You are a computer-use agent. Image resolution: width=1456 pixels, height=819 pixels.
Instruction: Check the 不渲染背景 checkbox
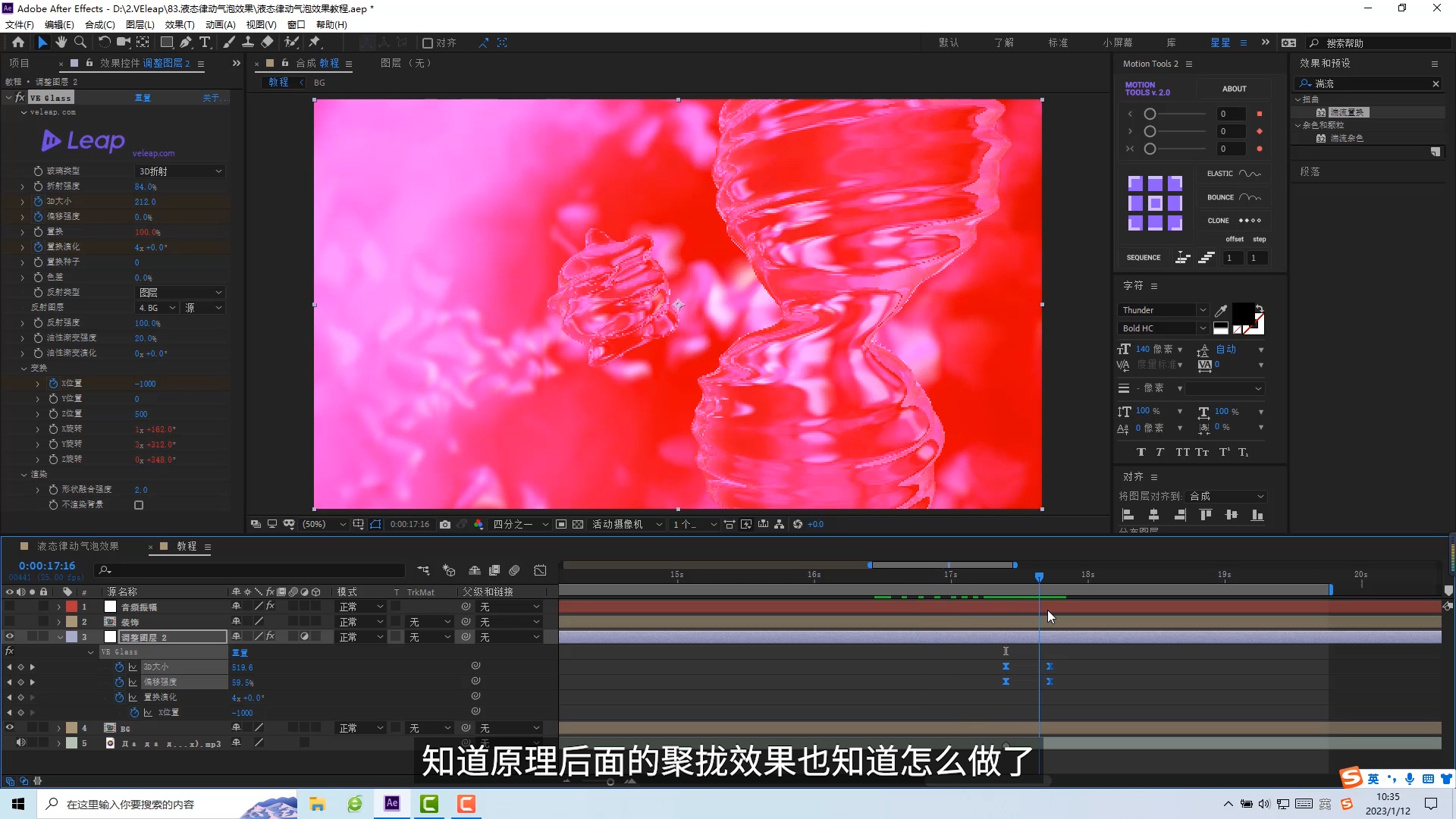pos(139,505)
